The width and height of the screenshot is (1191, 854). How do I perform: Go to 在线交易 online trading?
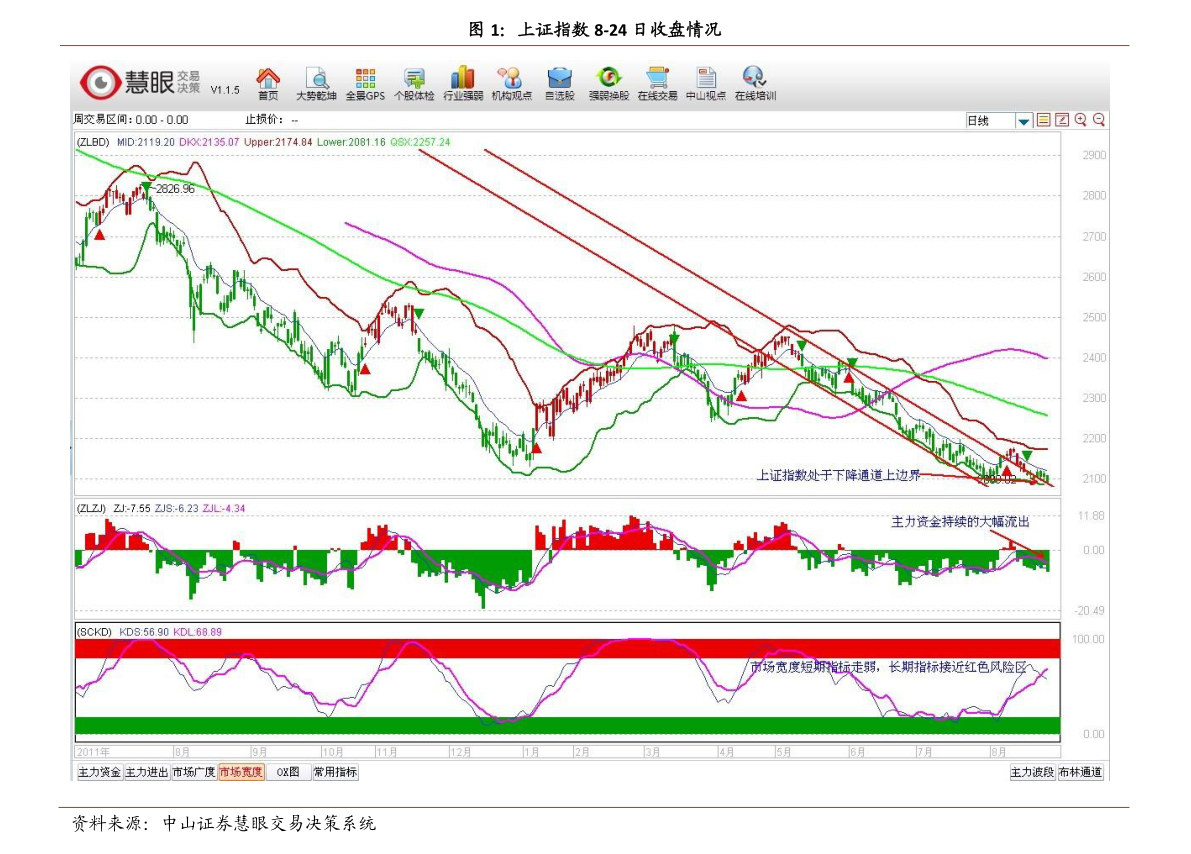pyautogui.click(x=657, y=84)
